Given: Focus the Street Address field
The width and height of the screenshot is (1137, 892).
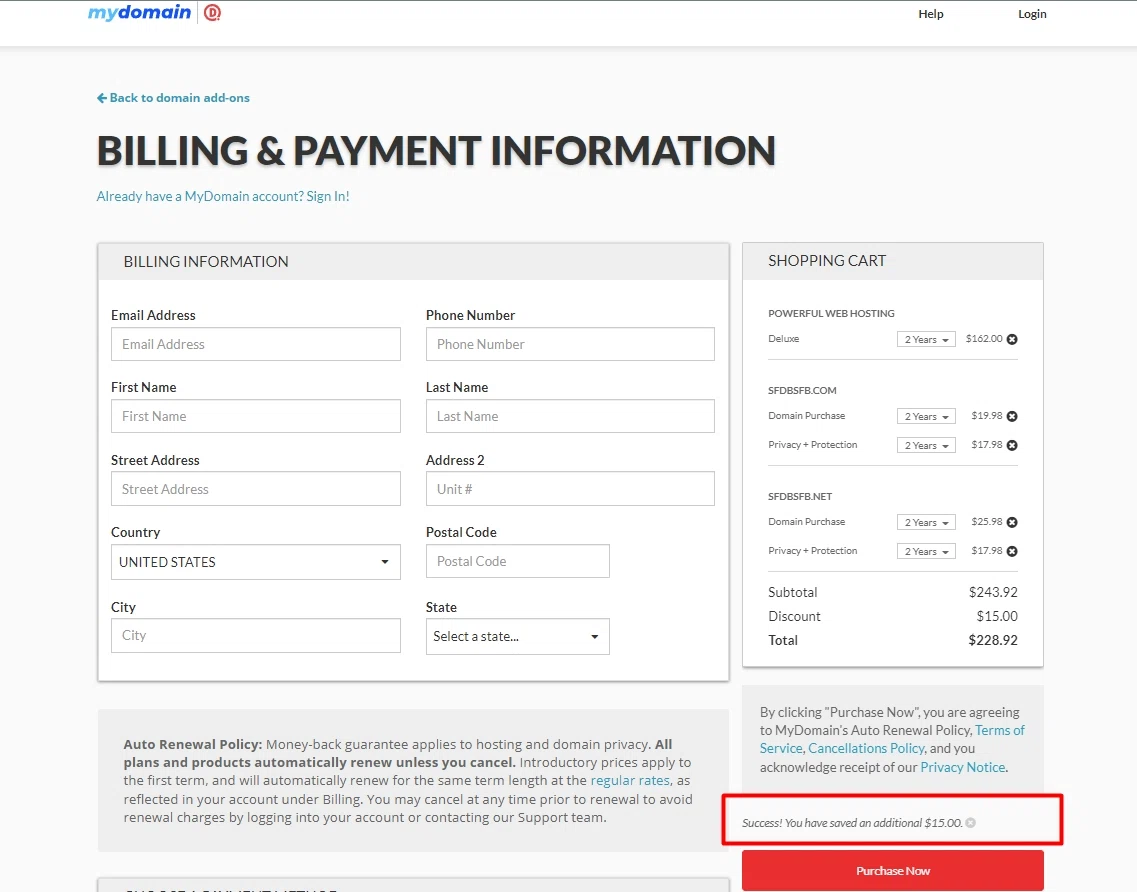Looking at the screenshot, I should pos(255,489).
